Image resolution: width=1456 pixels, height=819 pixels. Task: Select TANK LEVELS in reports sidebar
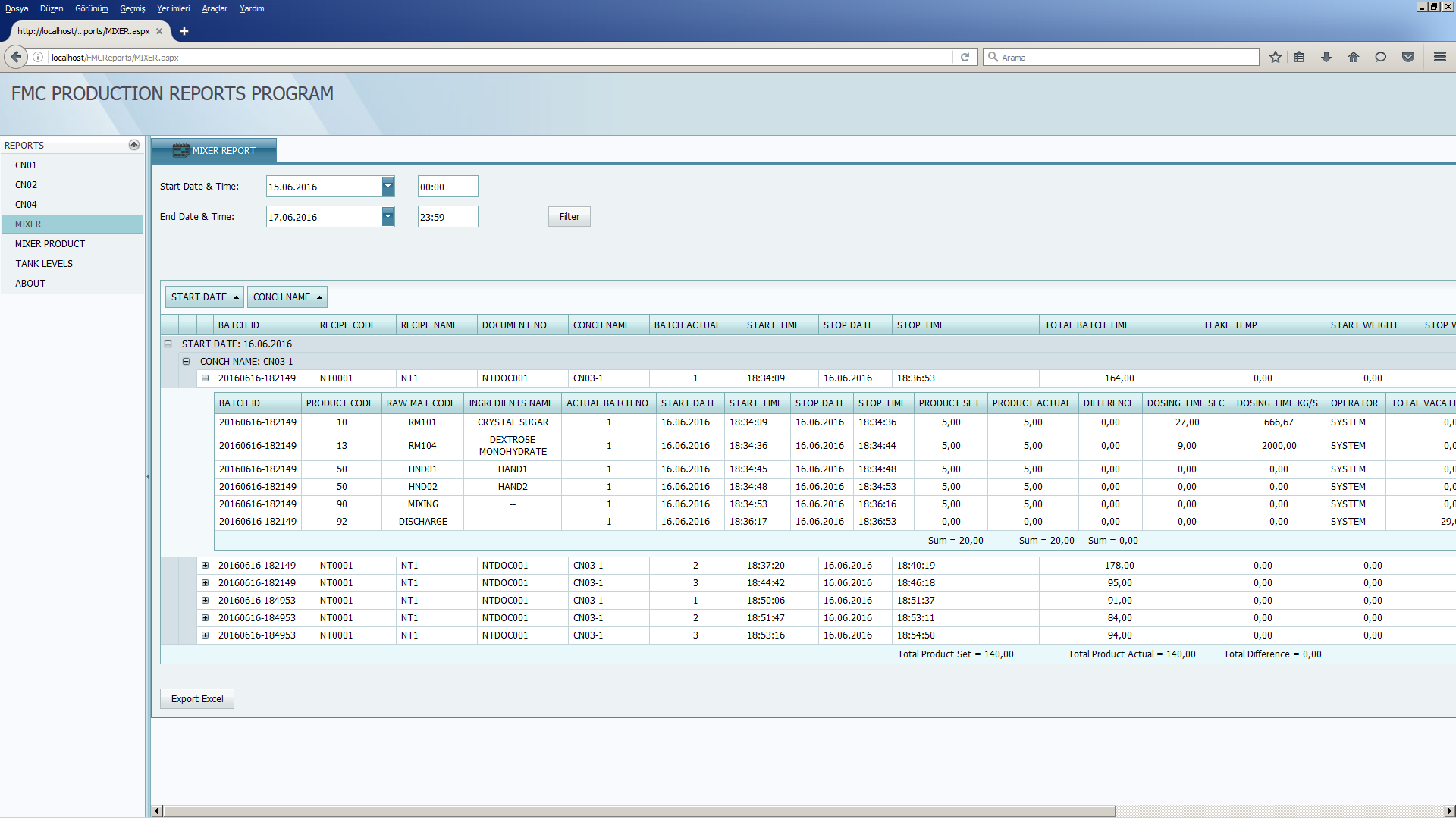pos(44,263)
